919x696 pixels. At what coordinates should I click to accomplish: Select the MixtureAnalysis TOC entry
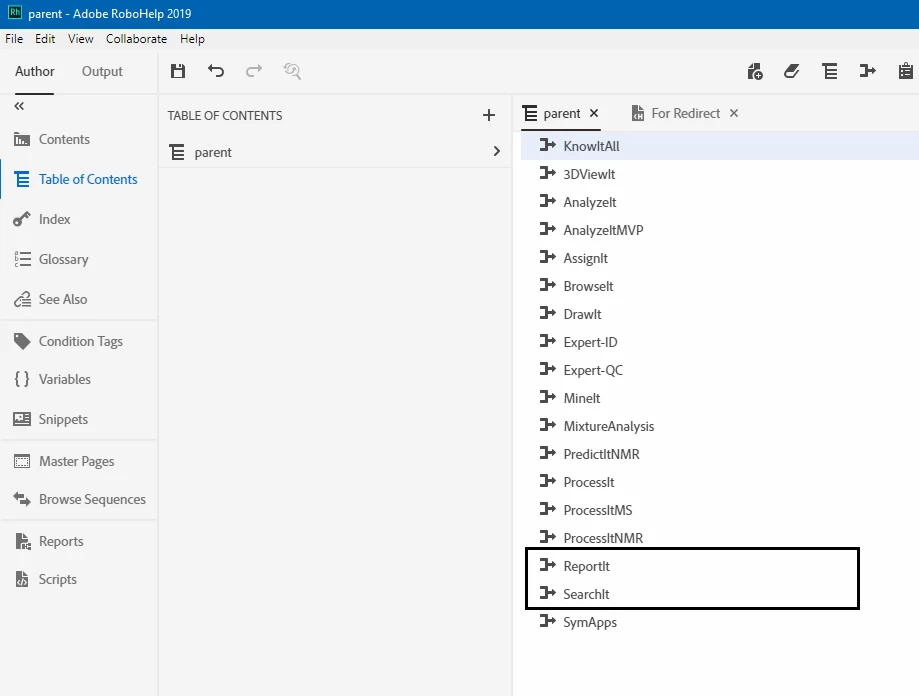pos(720,427)
